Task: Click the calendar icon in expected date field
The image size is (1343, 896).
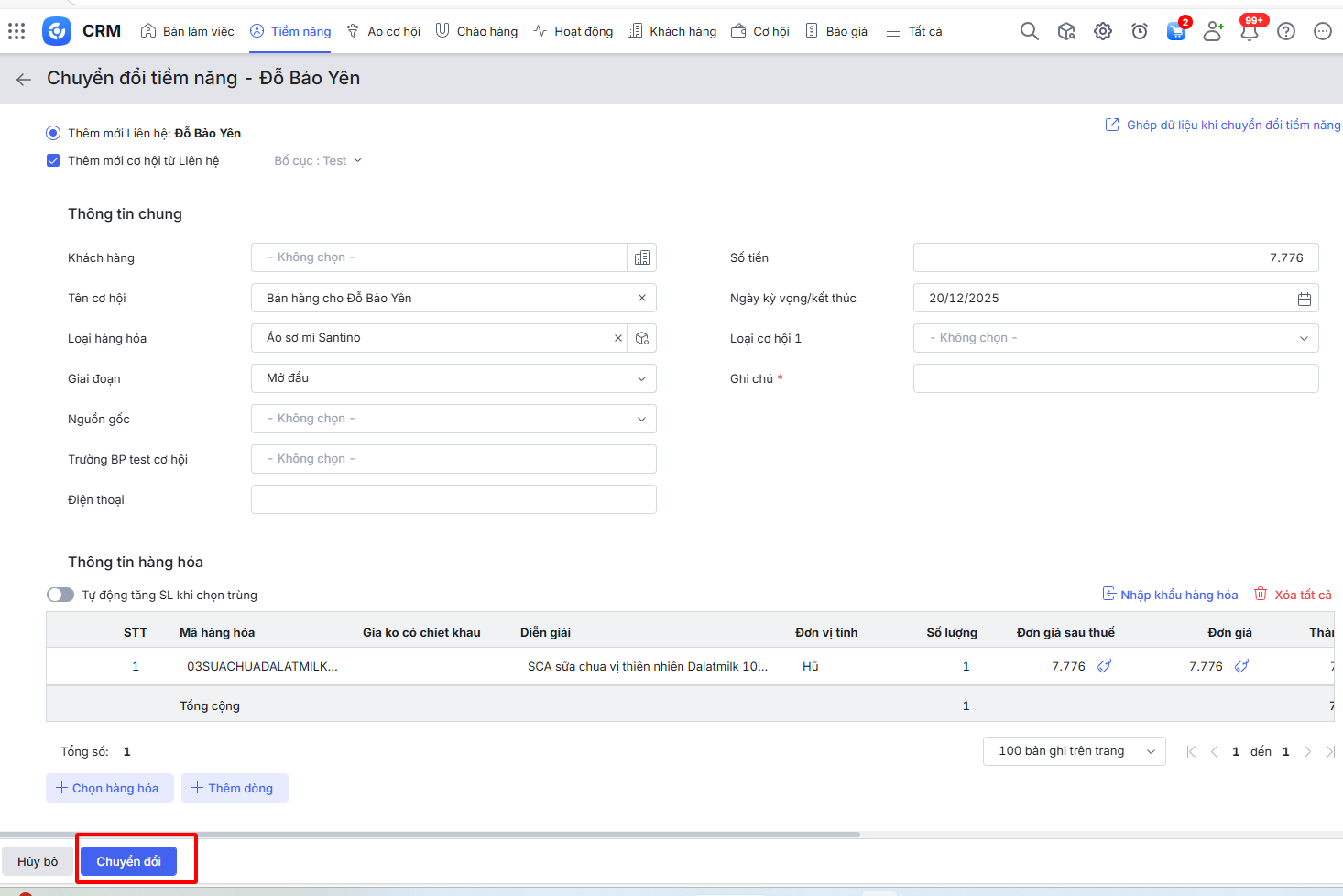Action: (x=1304, y=299)
